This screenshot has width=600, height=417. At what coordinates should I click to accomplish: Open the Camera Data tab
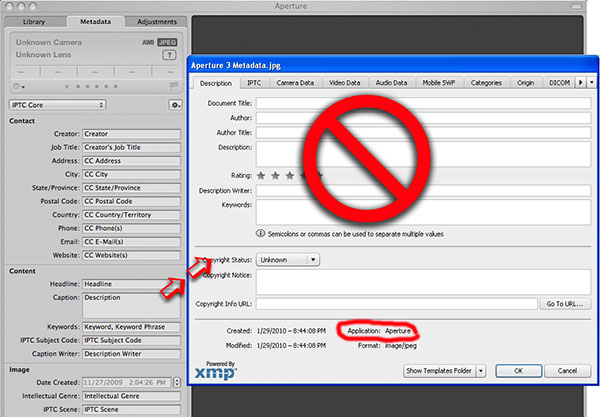299,83
